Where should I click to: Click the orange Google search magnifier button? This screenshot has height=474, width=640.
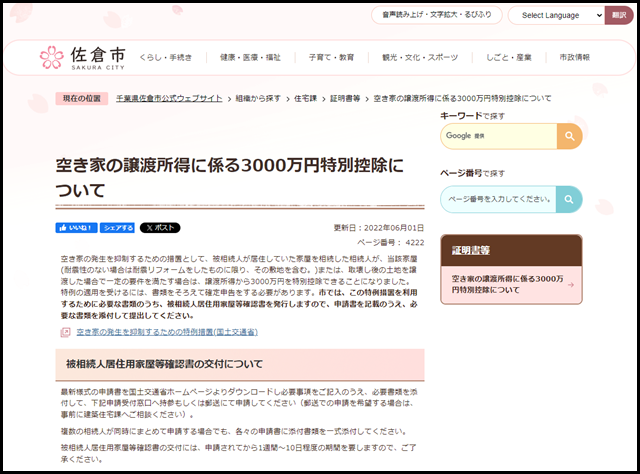coord(569,136)
